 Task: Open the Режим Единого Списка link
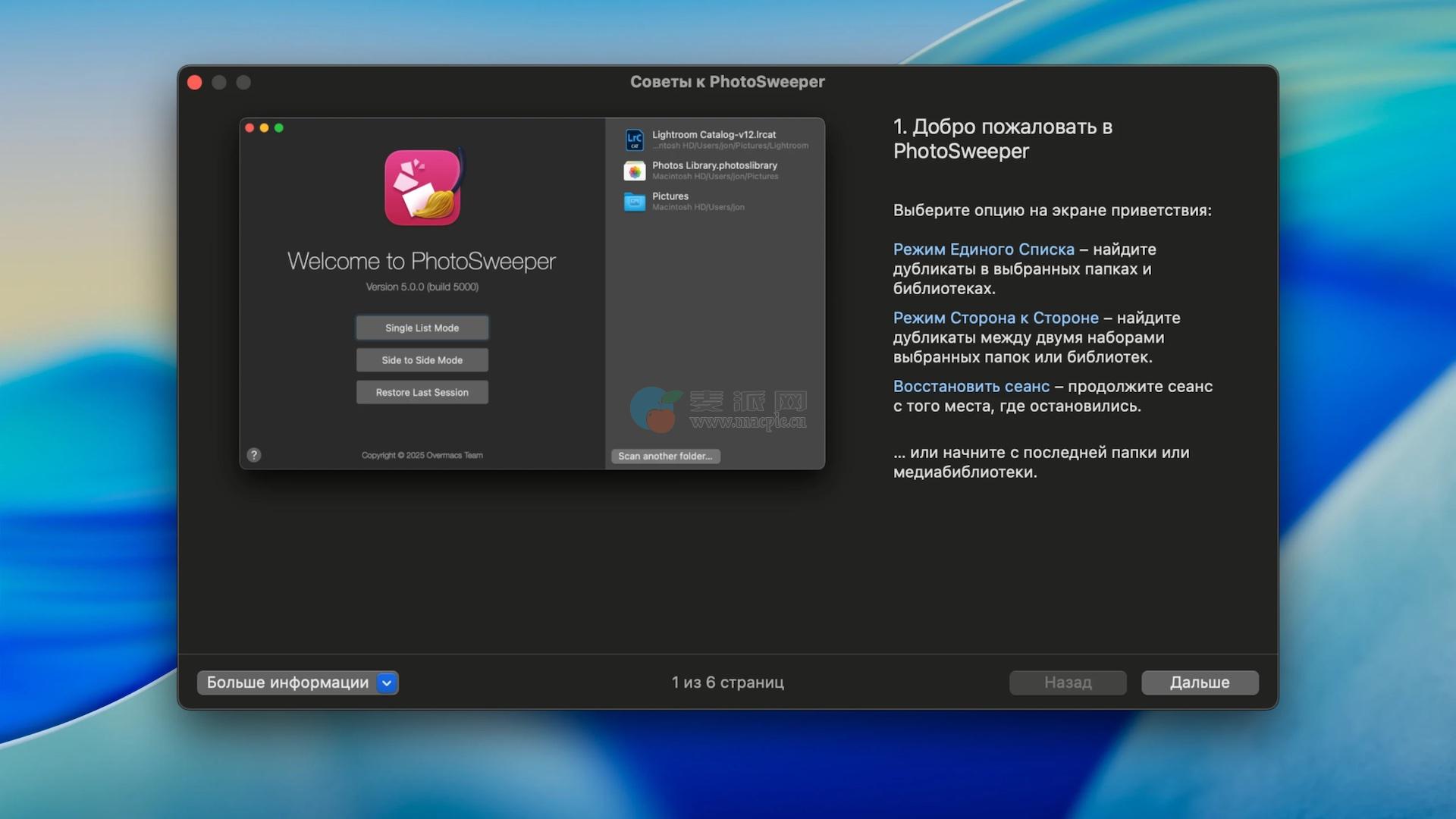(984, 249)
